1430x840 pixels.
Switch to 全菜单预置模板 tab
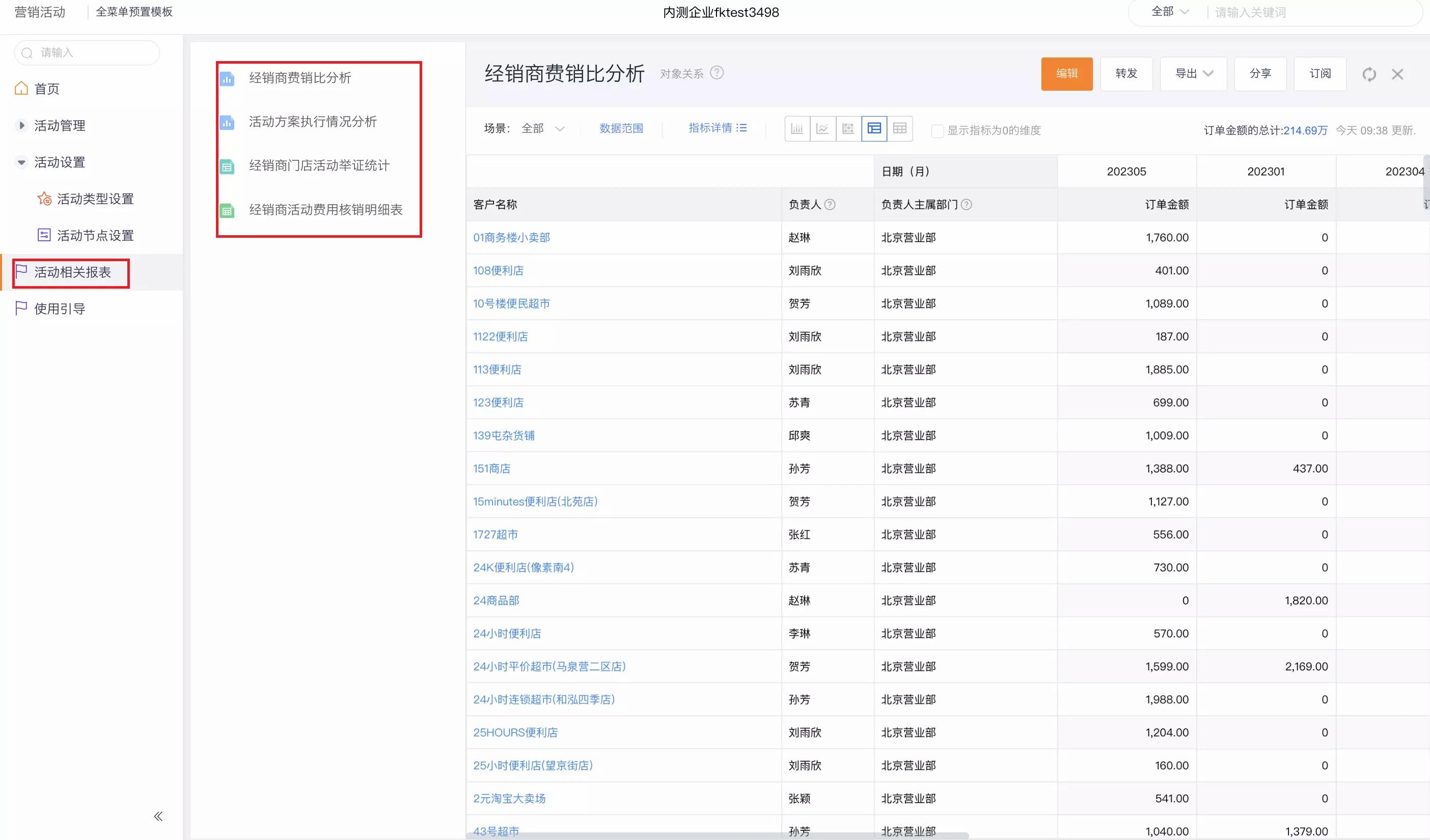pyautogui.click(x=134, y=12)
